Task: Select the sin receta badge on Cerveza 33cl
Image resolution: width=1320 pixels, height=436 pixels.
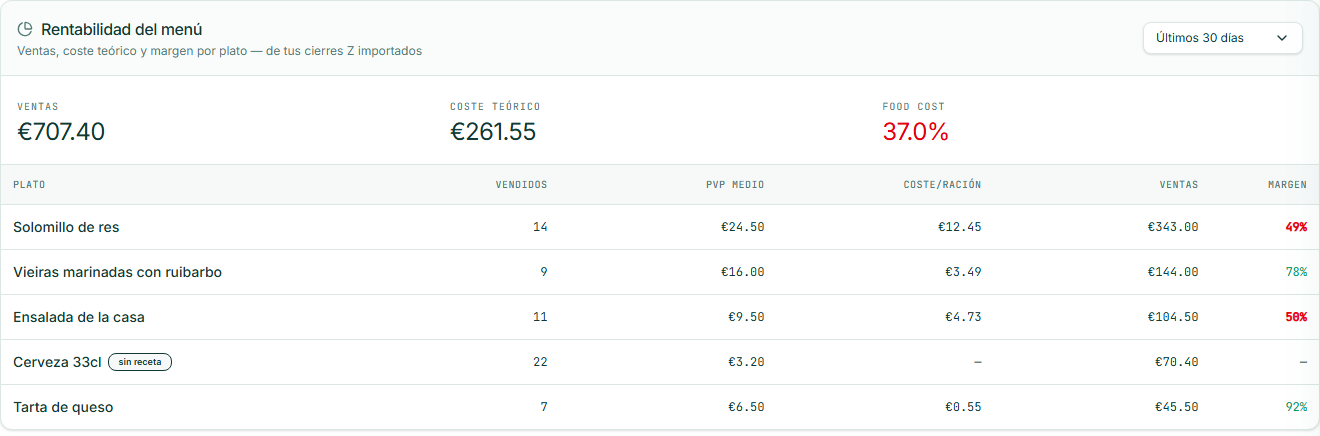Action: tap(140, 362)
